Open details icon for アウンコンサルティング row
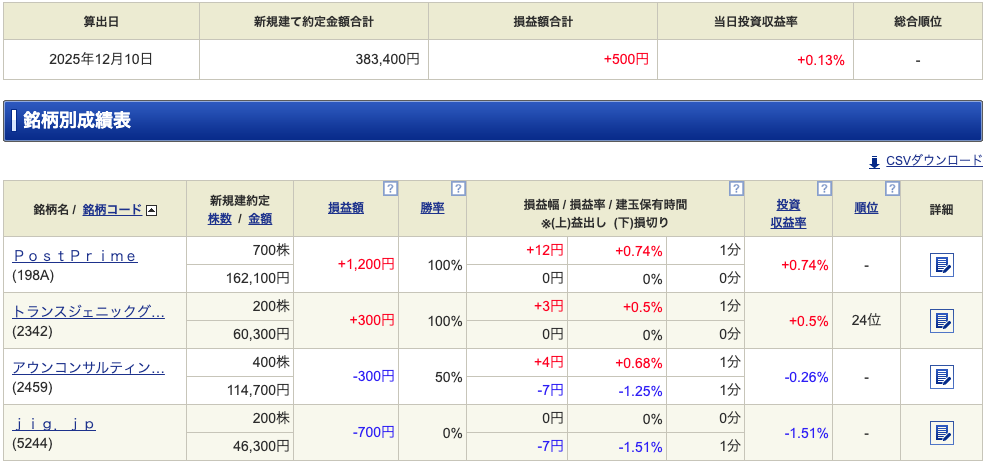The height and width of the screenshot is (461, 986). (x=941, y=377)
